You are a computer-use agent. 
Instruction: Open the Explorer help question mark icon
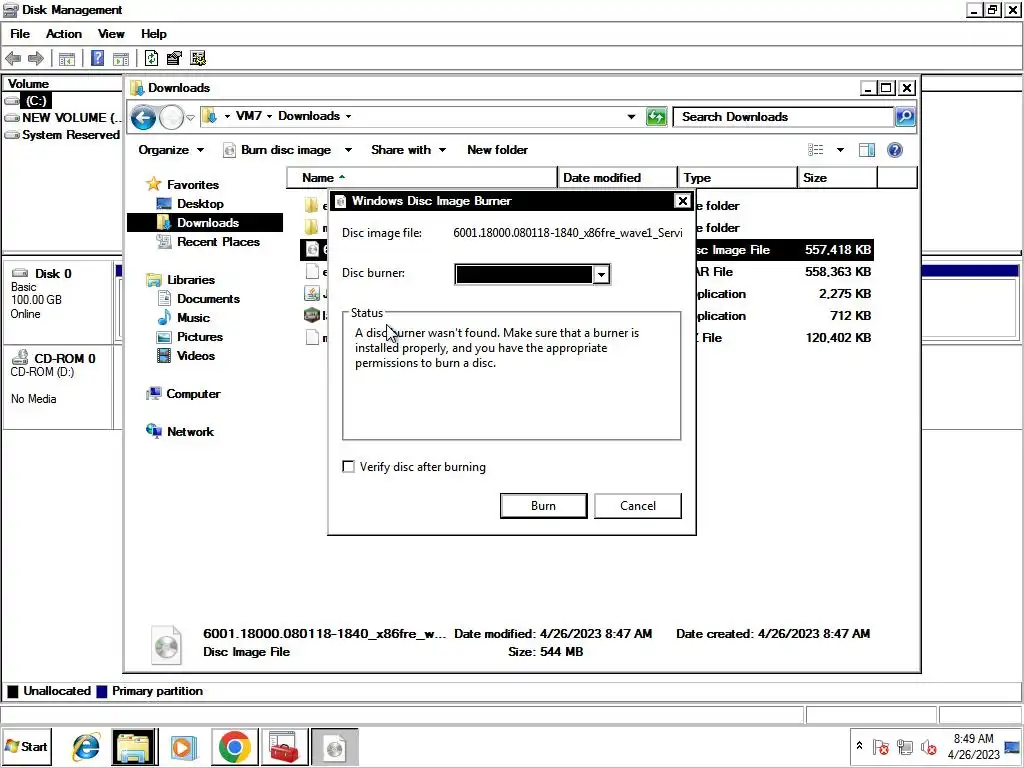pos(895,150)
